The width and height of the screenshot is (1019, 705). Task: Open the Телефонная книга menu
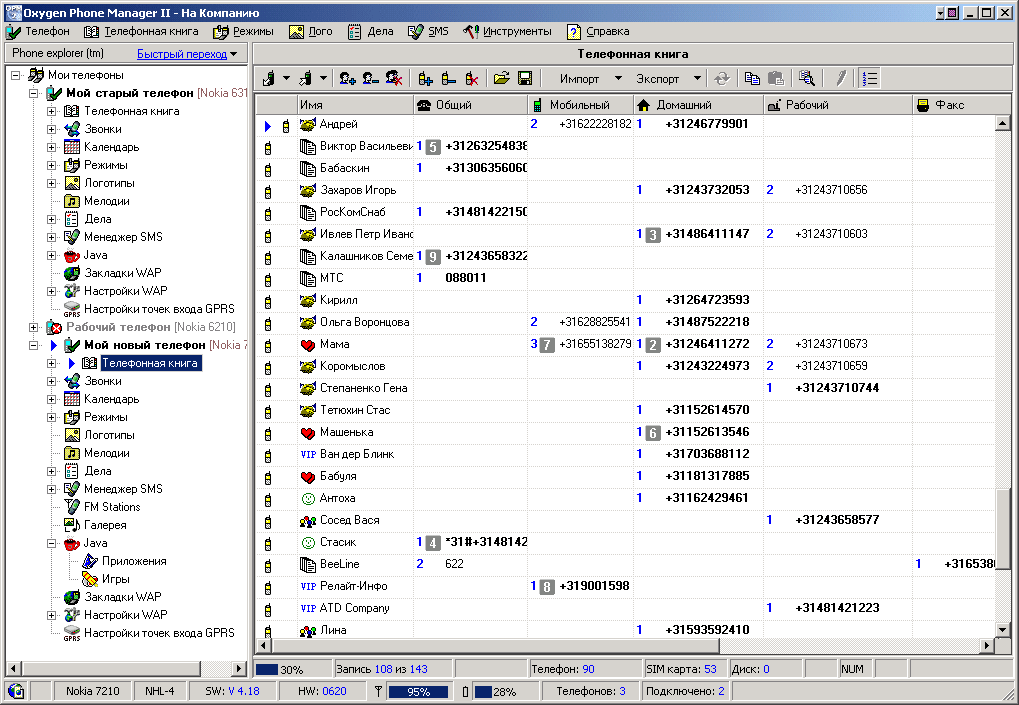tap(142, 31)
